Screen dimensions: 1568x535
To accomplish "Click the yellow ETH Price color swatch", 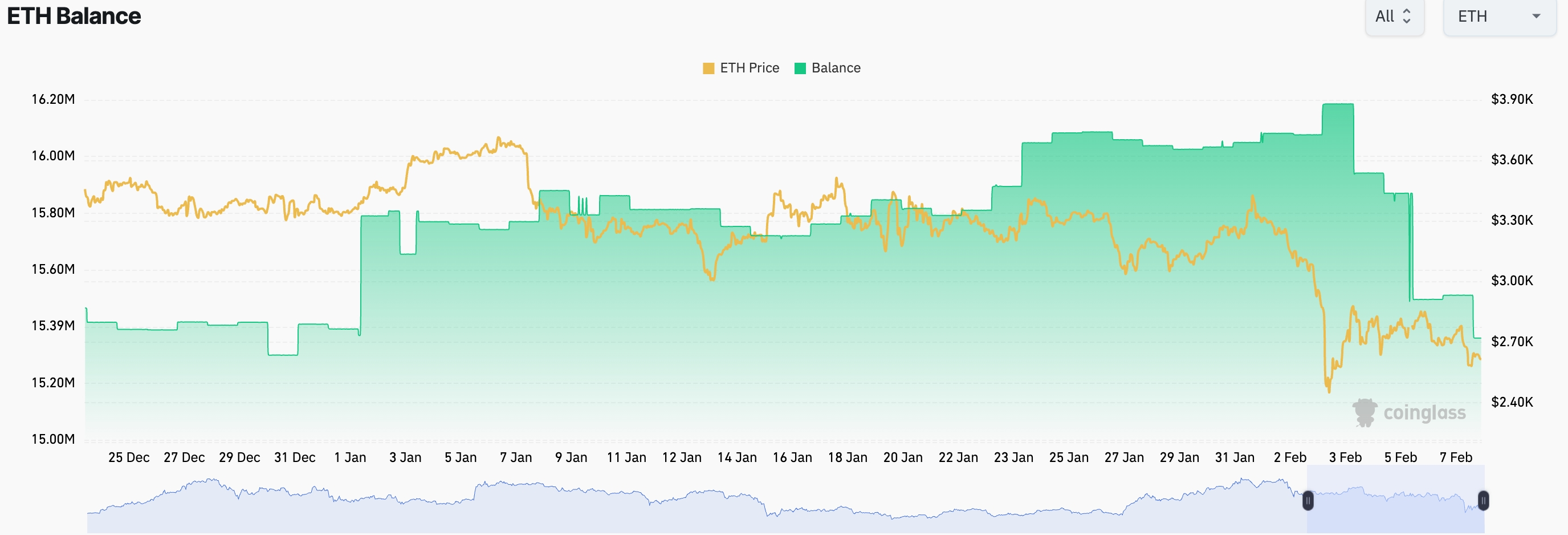I will (708, 68).
